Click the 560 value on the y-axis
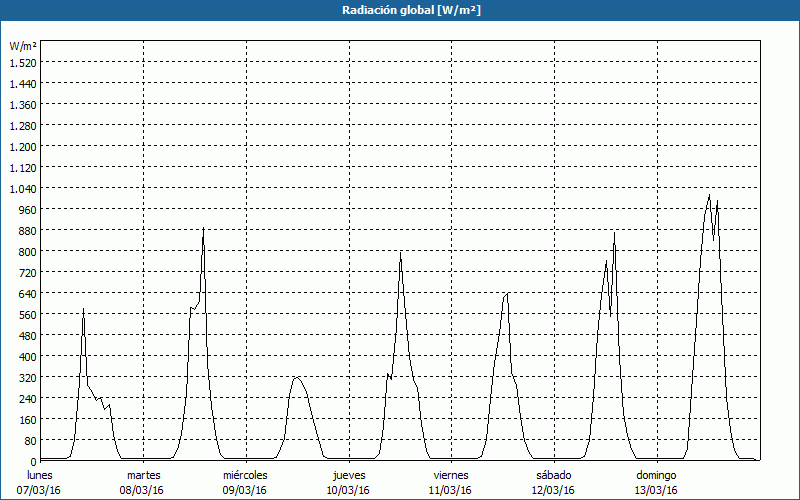Screen dimensions: 800x500 point(23,314)
